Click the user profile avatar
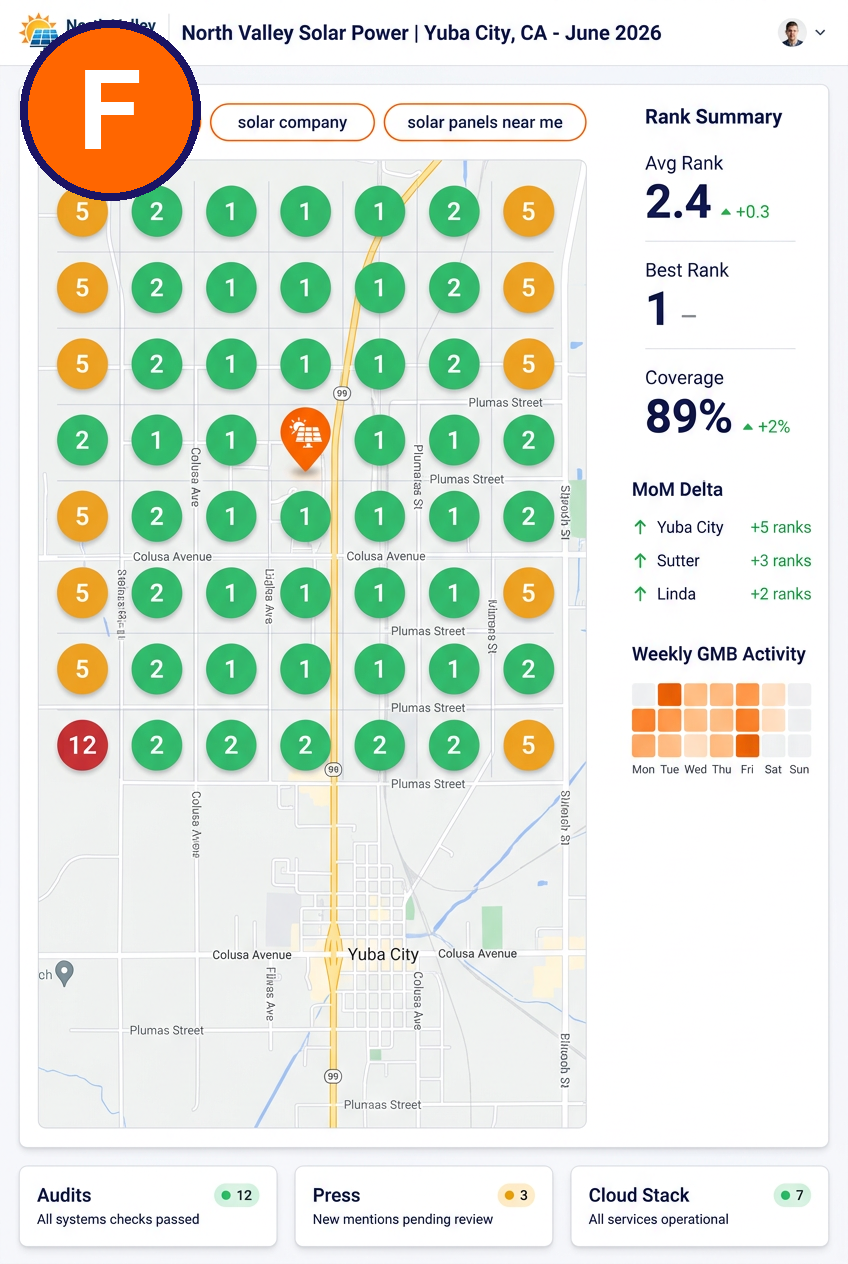This screenshot has height=1264, width=848. (792, 33)
